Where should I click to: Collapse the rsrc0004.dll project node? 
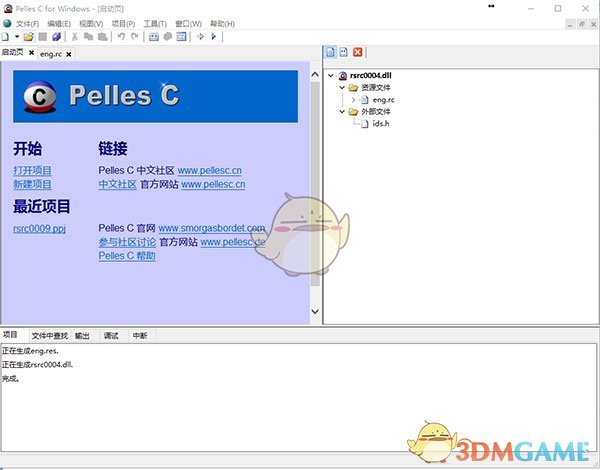332,75
